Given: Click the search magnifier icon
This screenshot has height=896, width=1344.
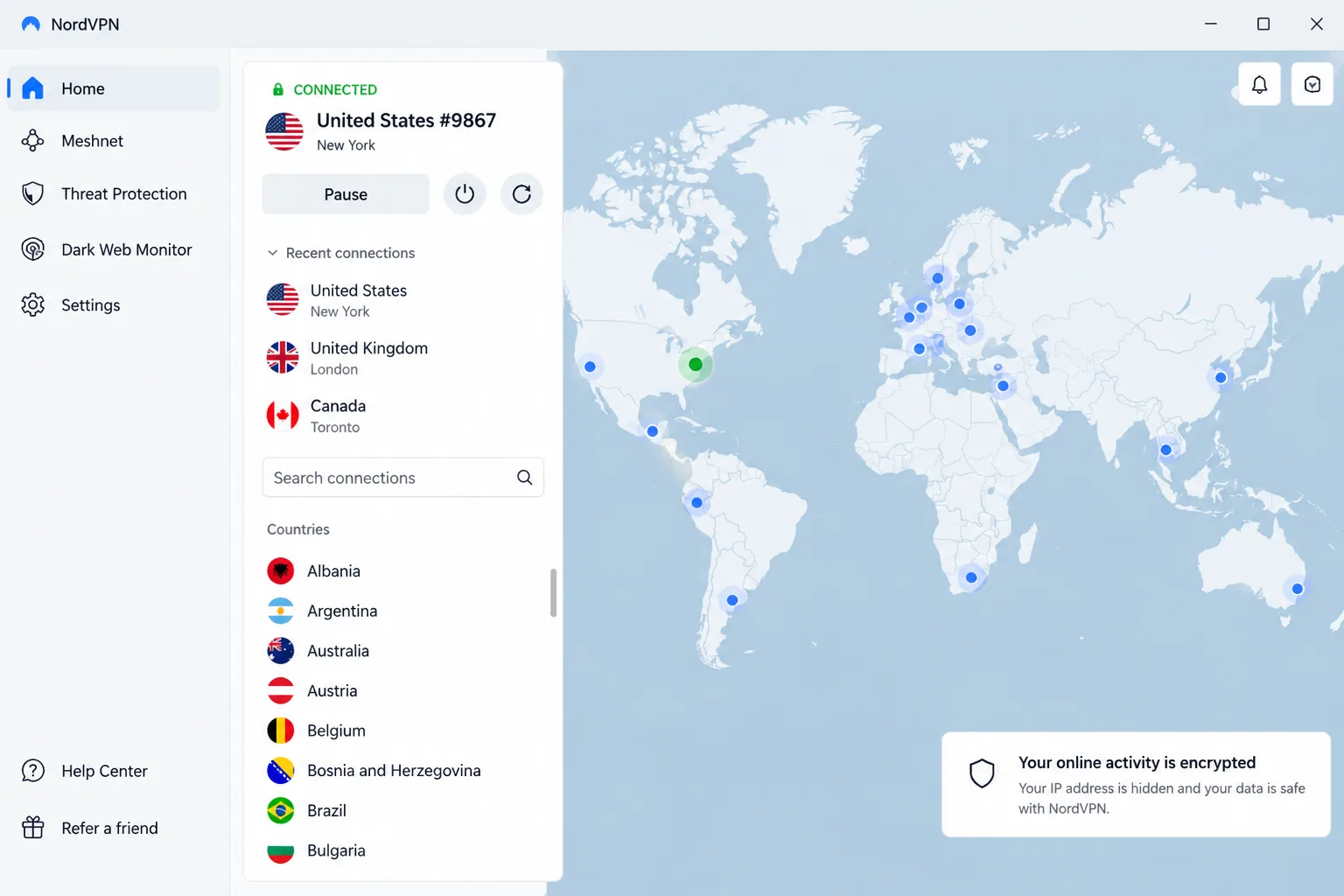Looking at the screenshot, I should point(524,478).
